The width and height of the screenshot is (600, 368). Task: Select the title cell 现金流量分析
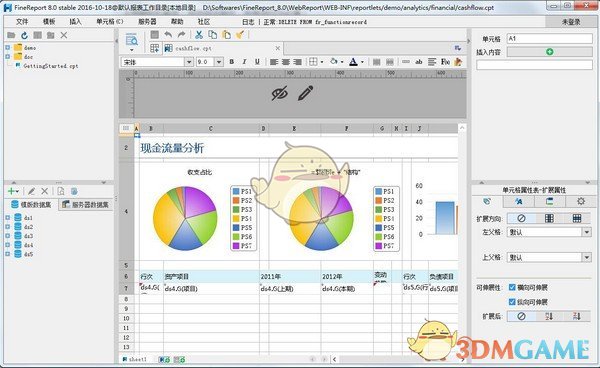tap(172, 148)
